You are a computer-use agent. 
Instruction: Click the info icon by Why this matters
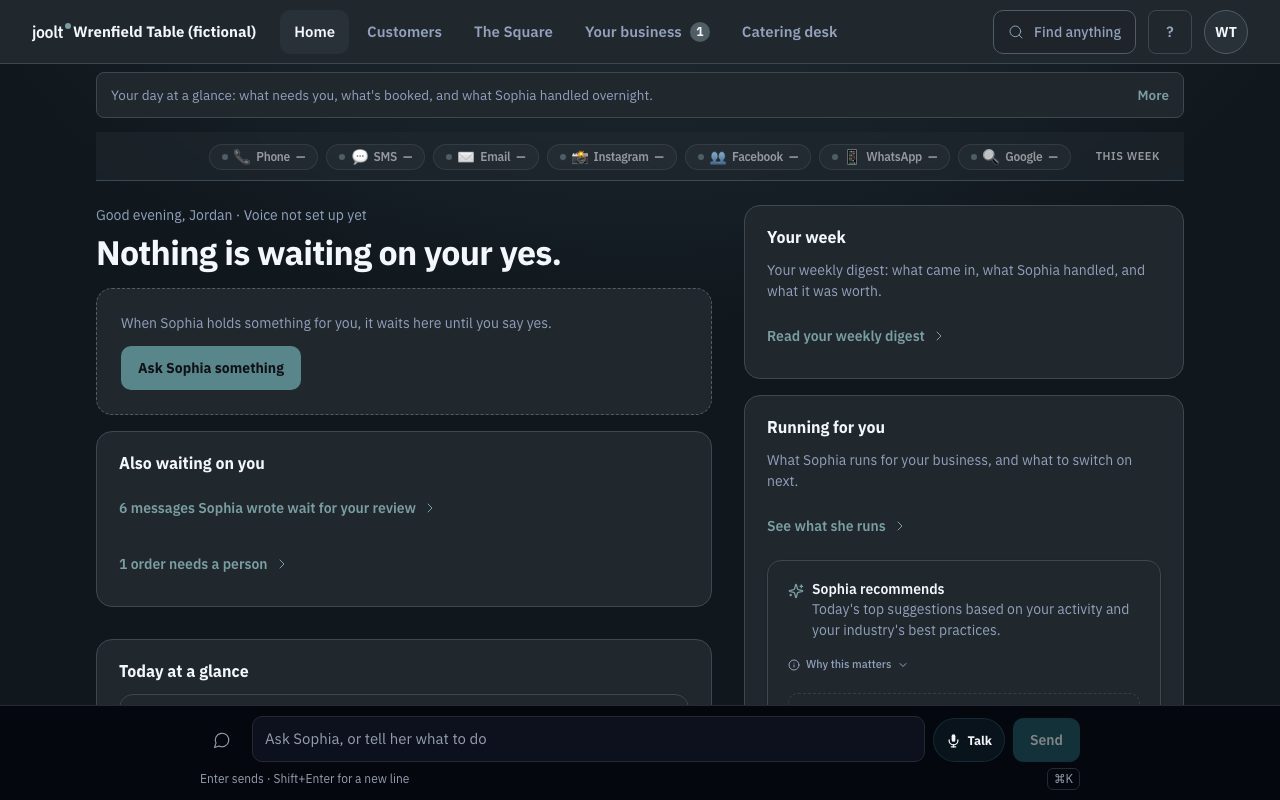pyautogui.click(x=794, y=665)
